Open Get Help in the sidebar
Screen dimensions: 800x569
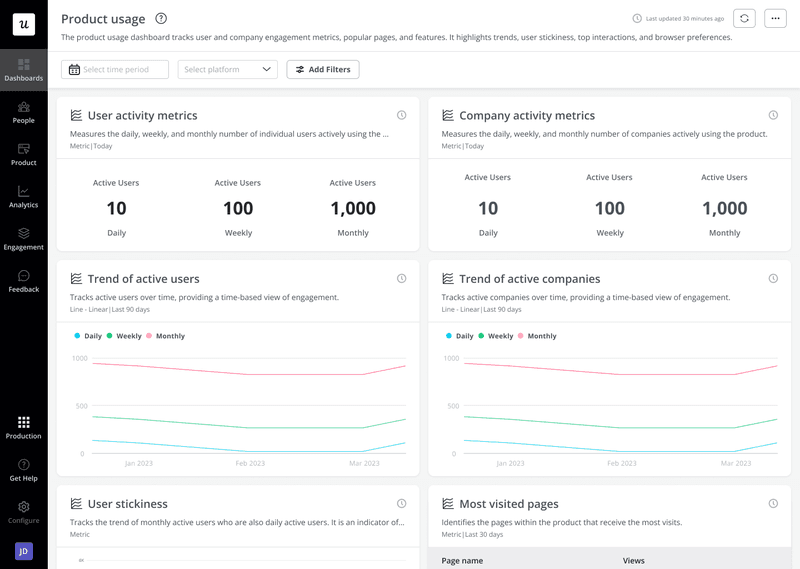click(23, 469)
